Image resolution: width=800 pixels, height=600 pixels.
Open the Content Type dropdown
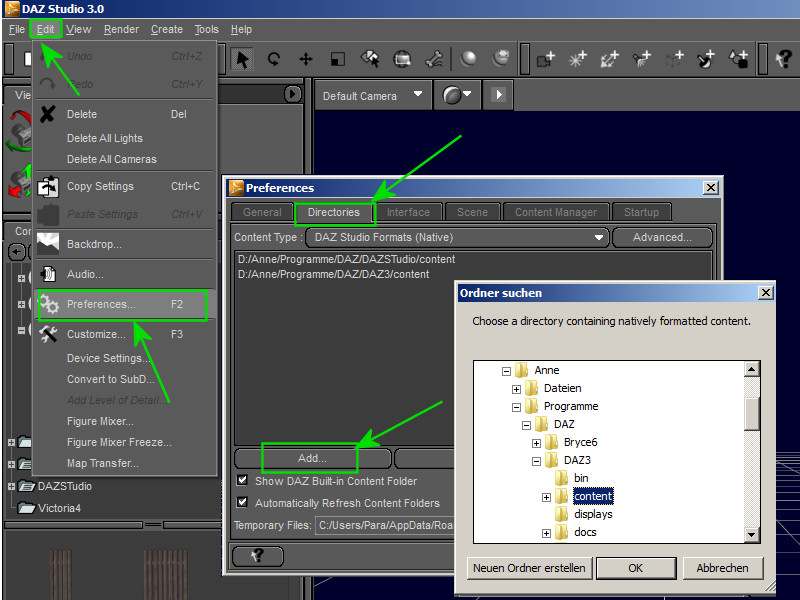tap(457, 237)
